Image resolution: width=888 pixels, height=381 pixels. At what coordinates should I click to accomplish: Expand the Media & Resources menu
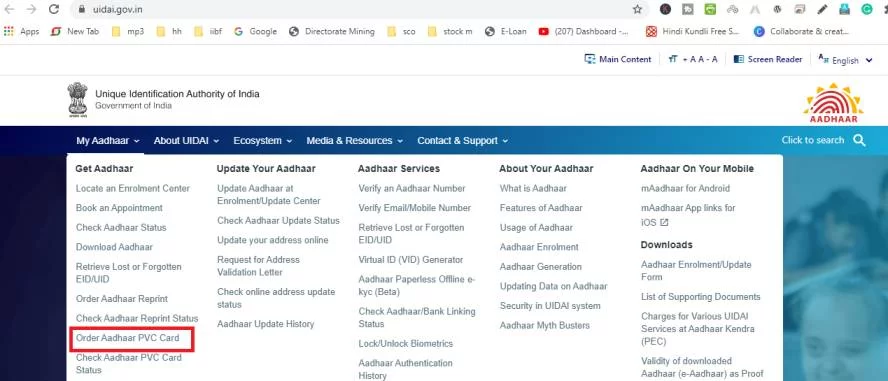tap(355, 141)
